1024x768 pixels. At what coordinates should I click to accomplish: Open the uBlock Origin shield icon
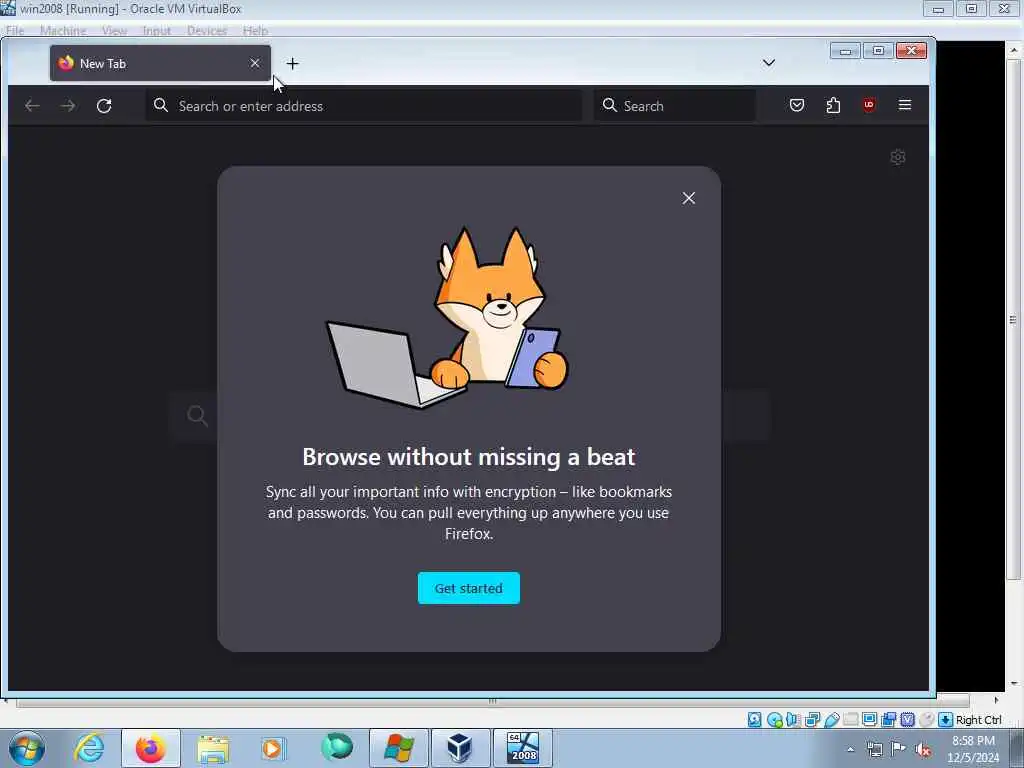pos(869,105)
